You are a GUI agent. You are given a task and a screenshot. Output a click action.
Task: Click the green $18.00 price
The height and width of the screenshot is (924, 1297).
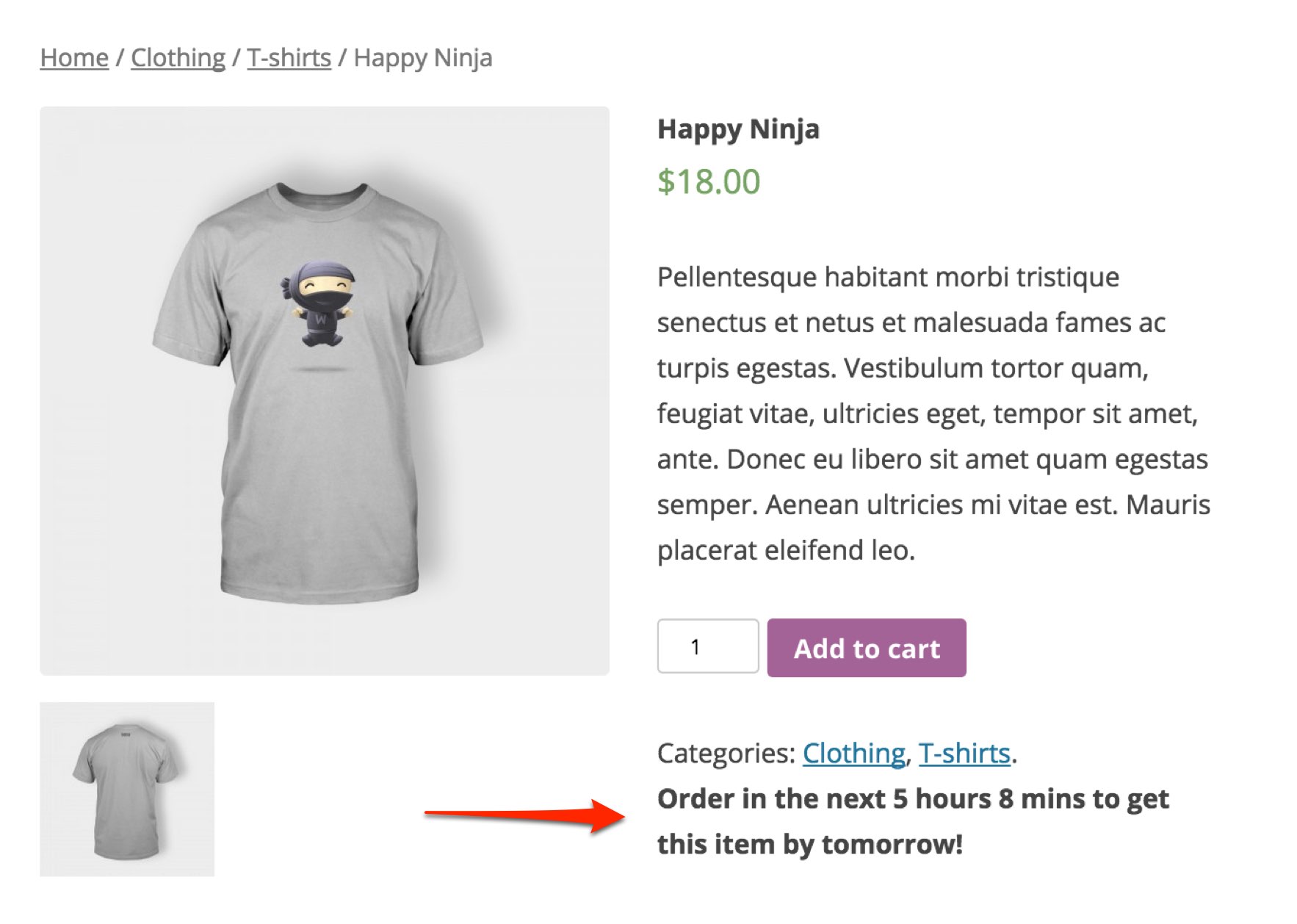[708, 181]
